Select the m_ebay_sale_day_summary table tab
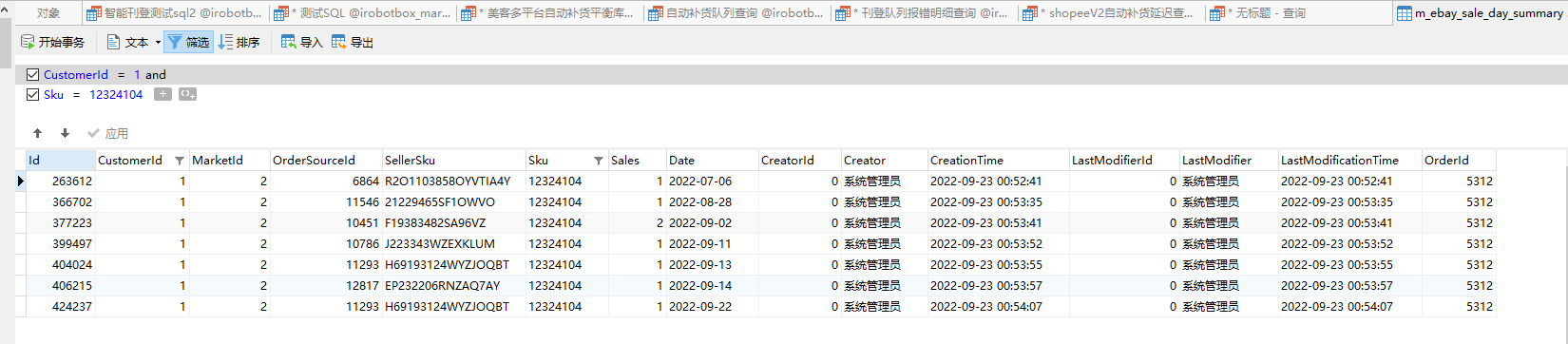 pos(1481,13)
